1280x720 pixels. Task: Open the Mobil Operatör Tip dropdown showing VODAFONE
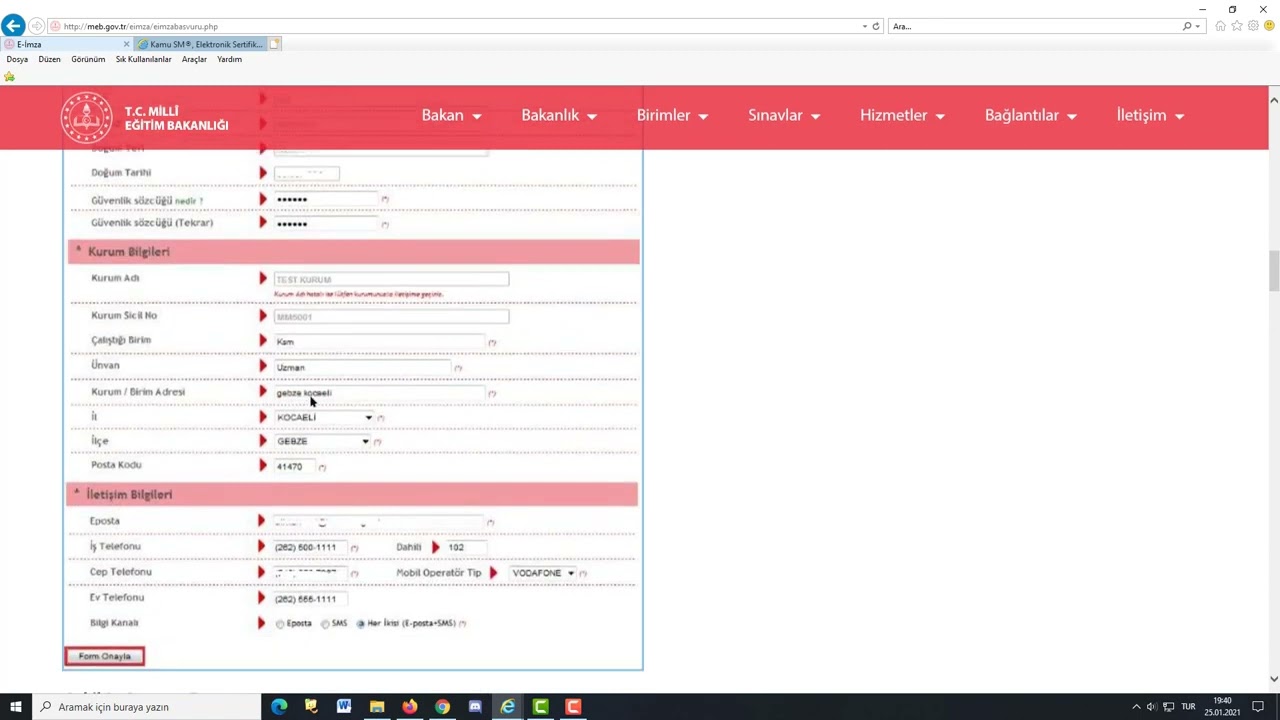point(542,573)
